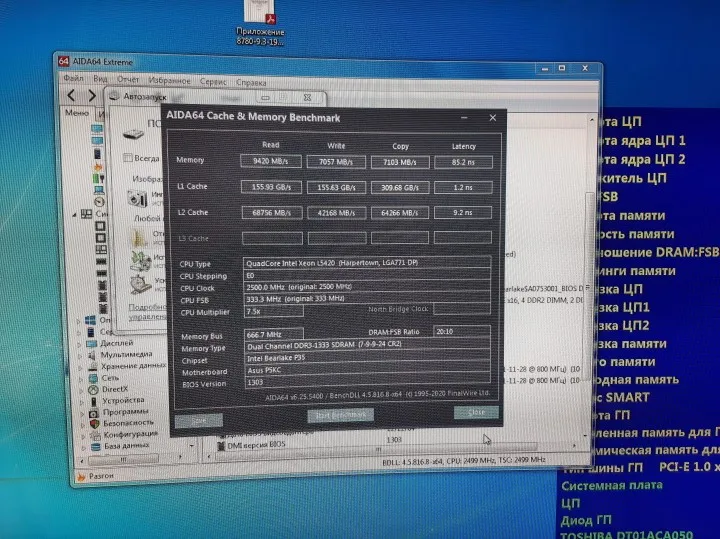Select the Хранение данных drive icon
This screenshot has width=720, height=539.
(92, 366)
